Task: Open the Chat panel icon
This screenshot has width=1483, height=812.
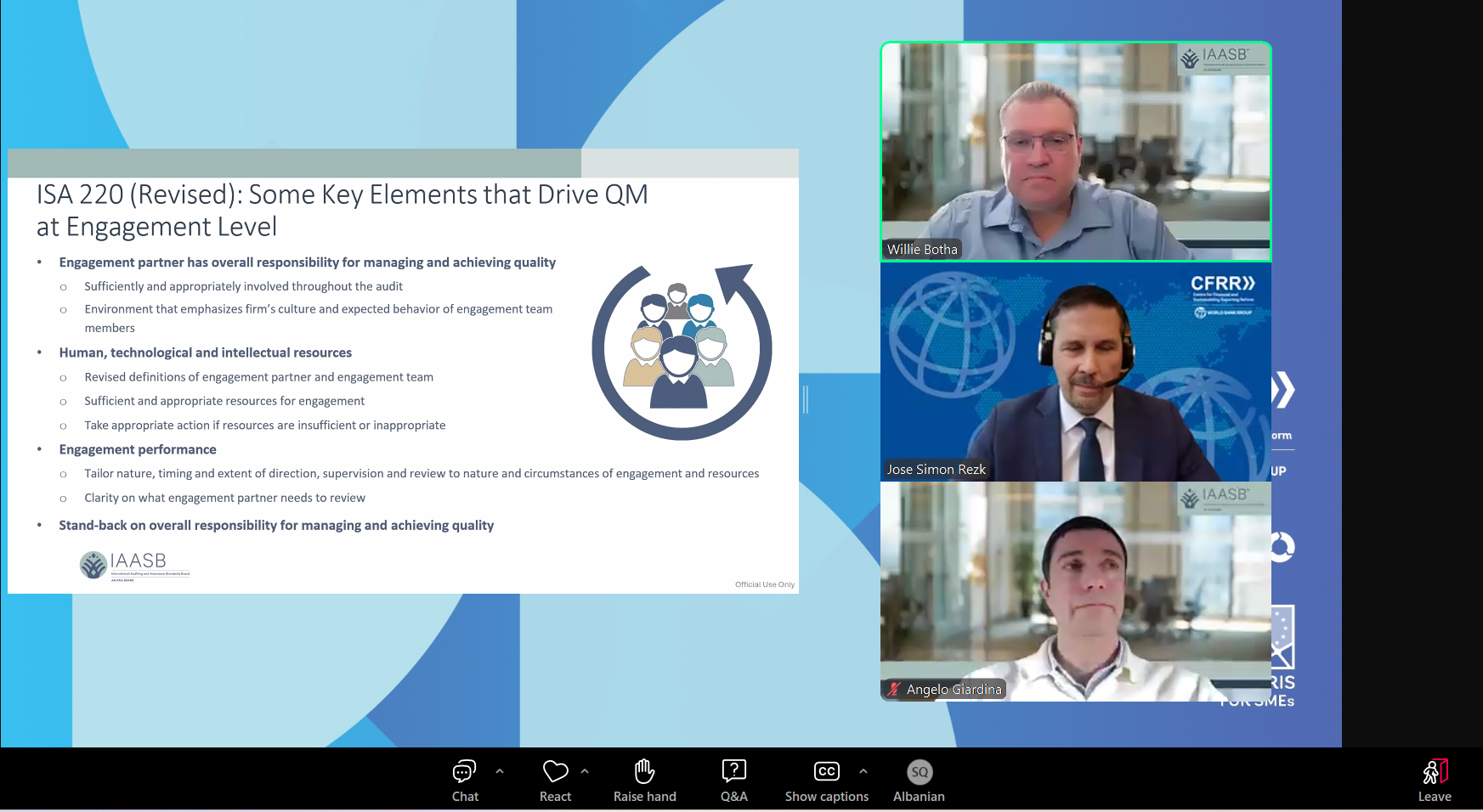Action: [464, 771]
